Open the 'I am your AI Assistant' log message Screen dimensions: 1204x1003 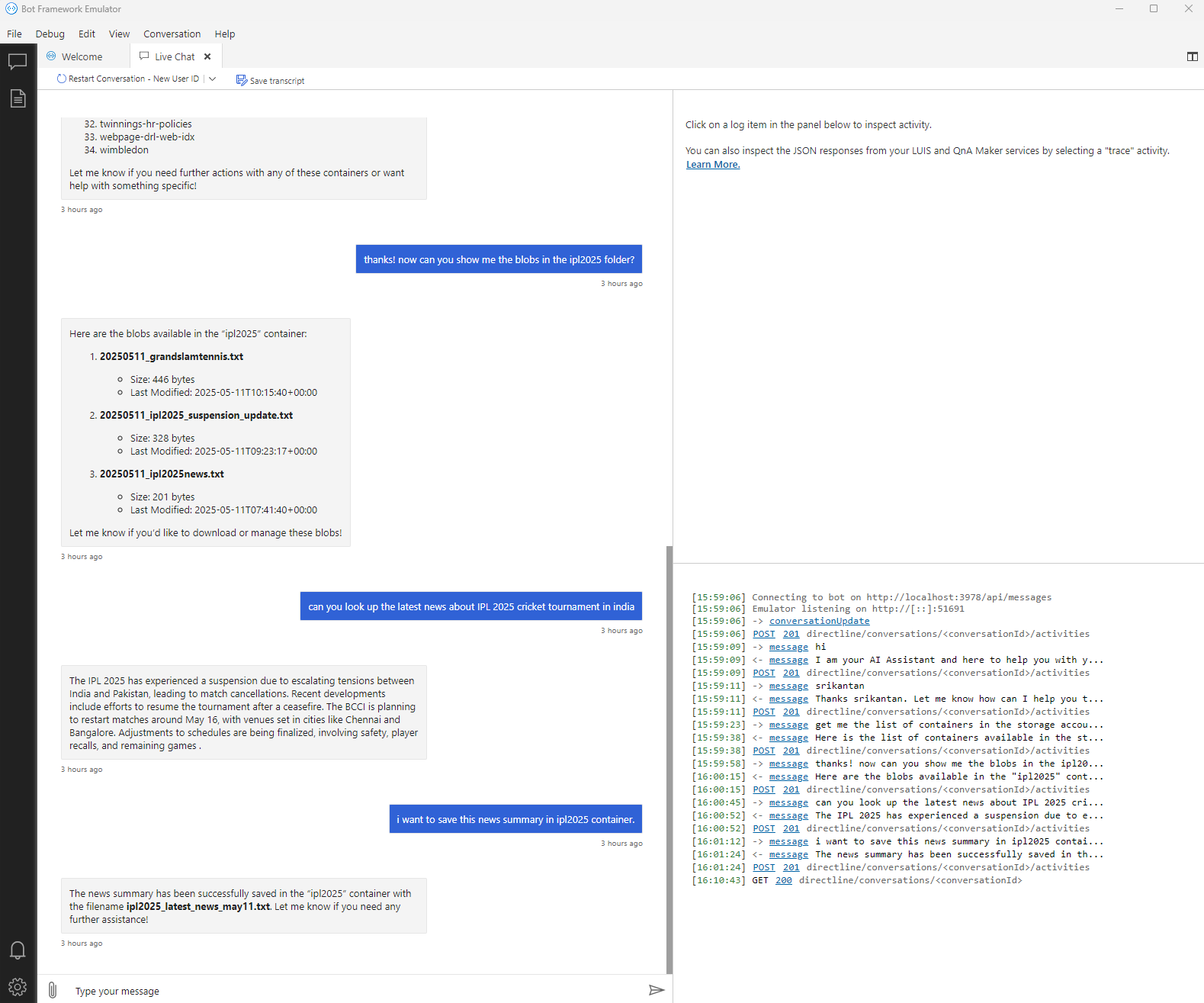pyautogui.click(x=788, y=660)
